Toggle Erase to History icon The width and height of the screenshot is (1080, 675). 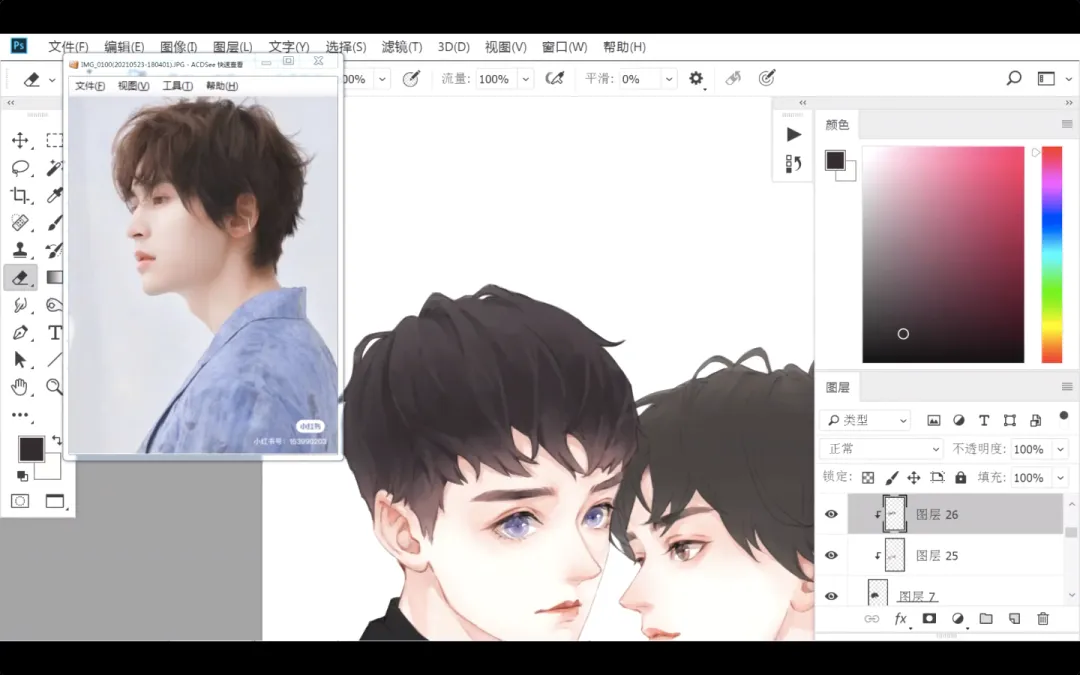coord(733,79)
